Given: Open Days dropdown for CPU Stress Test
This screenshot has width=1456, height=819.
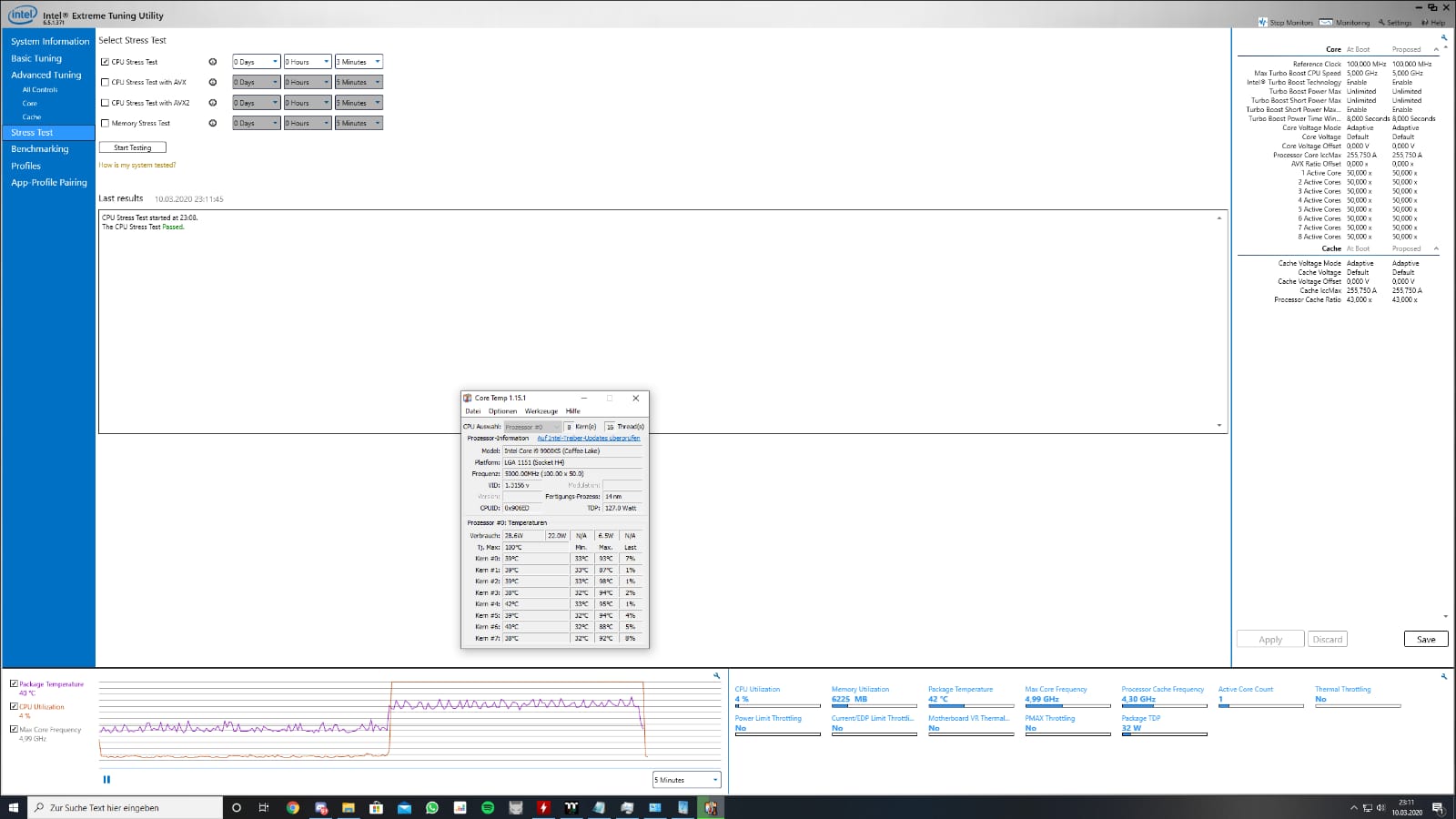Looking at the screenshot, I should pos(256,62).
